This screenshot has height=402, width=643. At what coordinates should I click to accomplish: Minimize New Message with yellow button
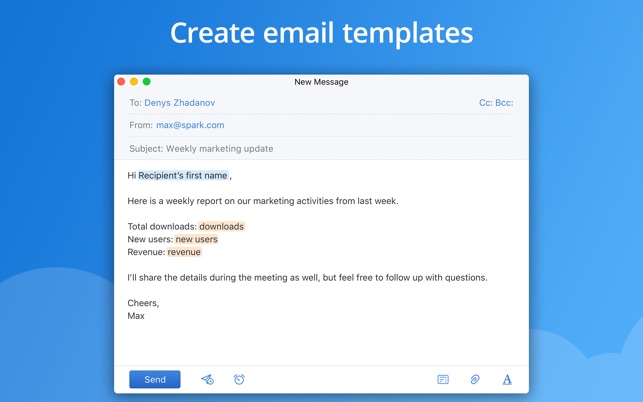[x=134, y=82]
